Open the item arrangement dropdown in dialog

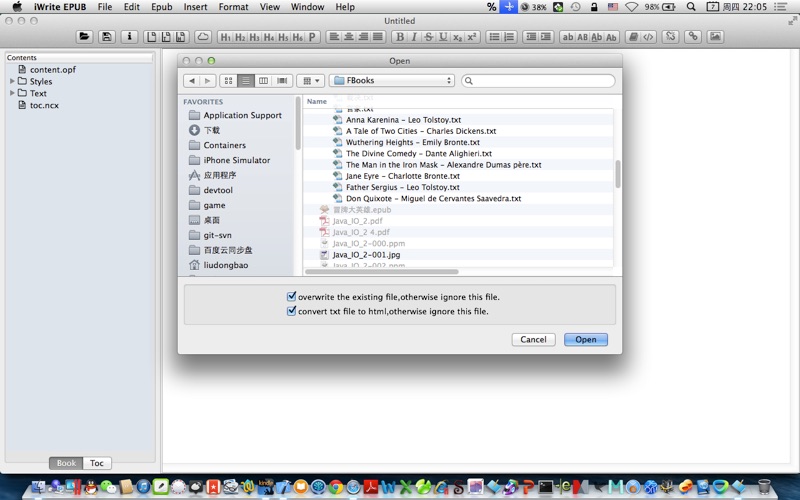[311, 81]
